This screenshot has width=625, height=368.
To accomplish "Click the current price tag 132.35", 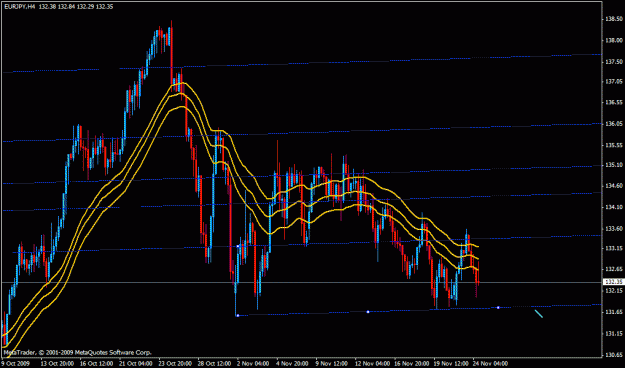I will tap(614, 282).
